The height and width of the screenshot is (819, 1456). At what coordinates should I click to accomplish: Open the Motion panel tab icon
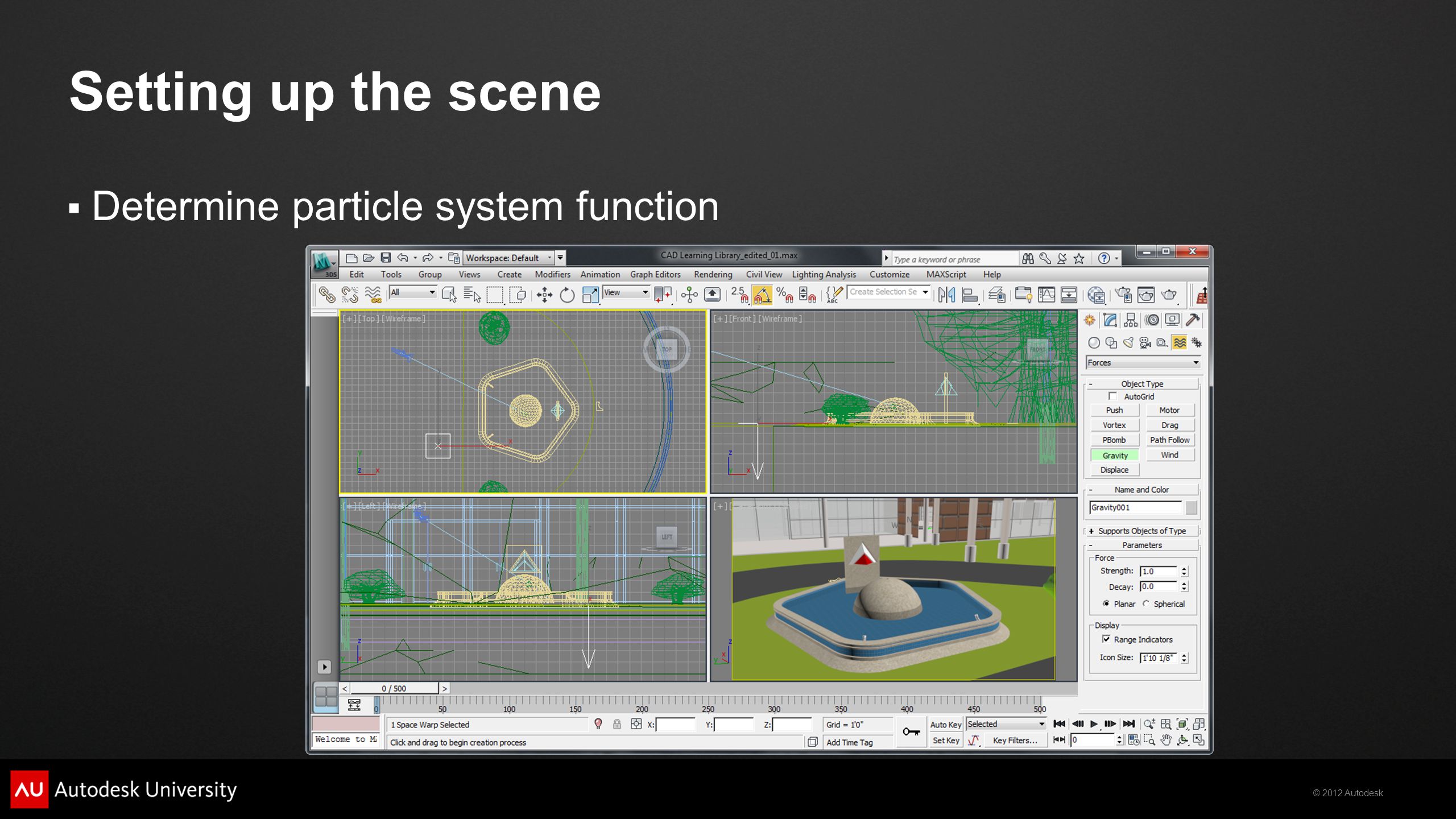(x=1152, y=320)
